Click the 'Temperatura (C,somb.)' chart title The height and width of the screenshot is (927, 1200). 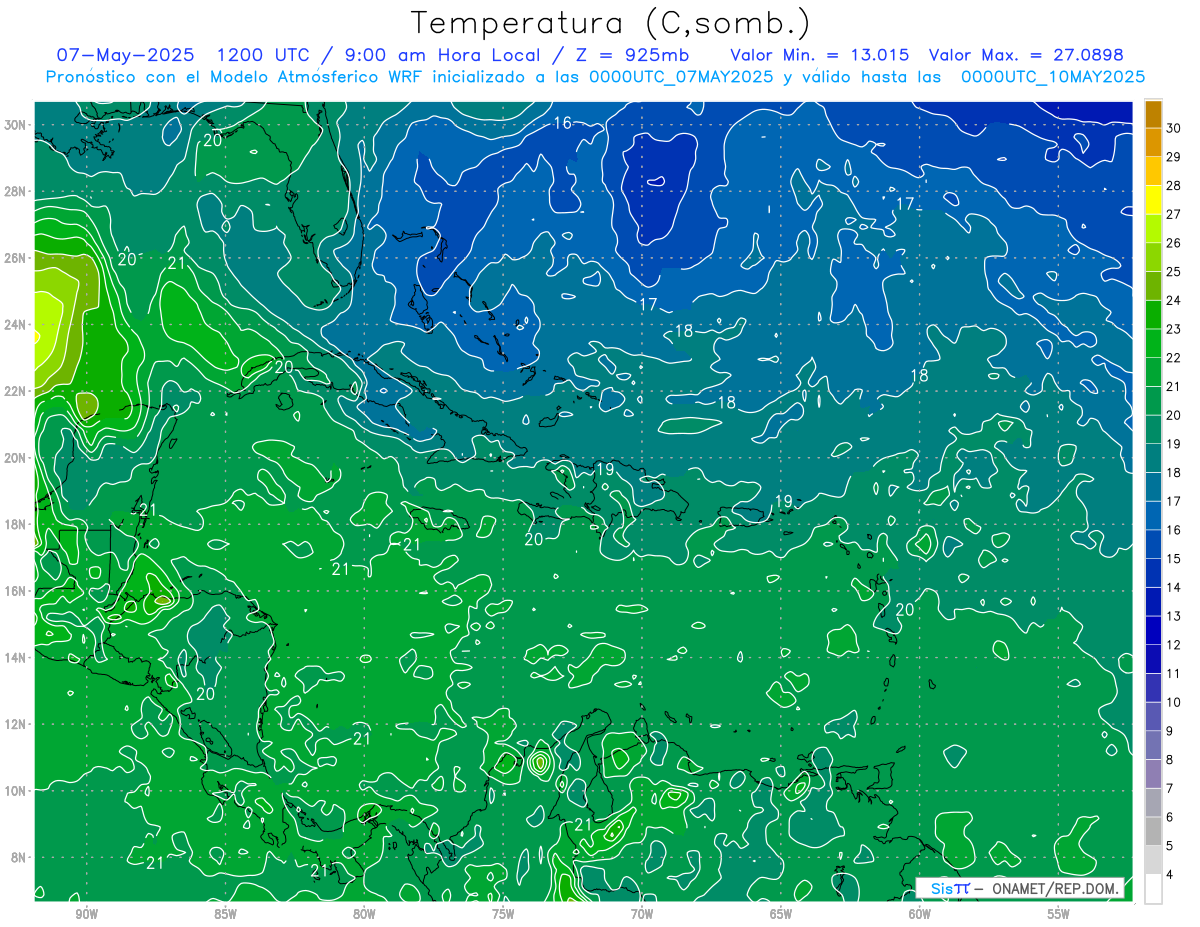610,23
